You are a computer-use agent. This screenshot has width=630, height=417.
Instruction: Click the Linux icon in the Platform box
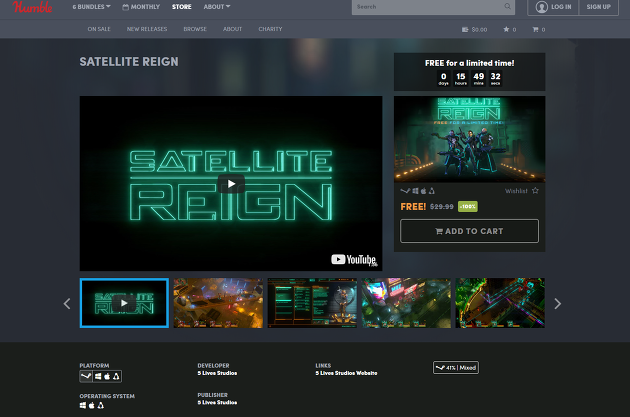tap(116, 376)
